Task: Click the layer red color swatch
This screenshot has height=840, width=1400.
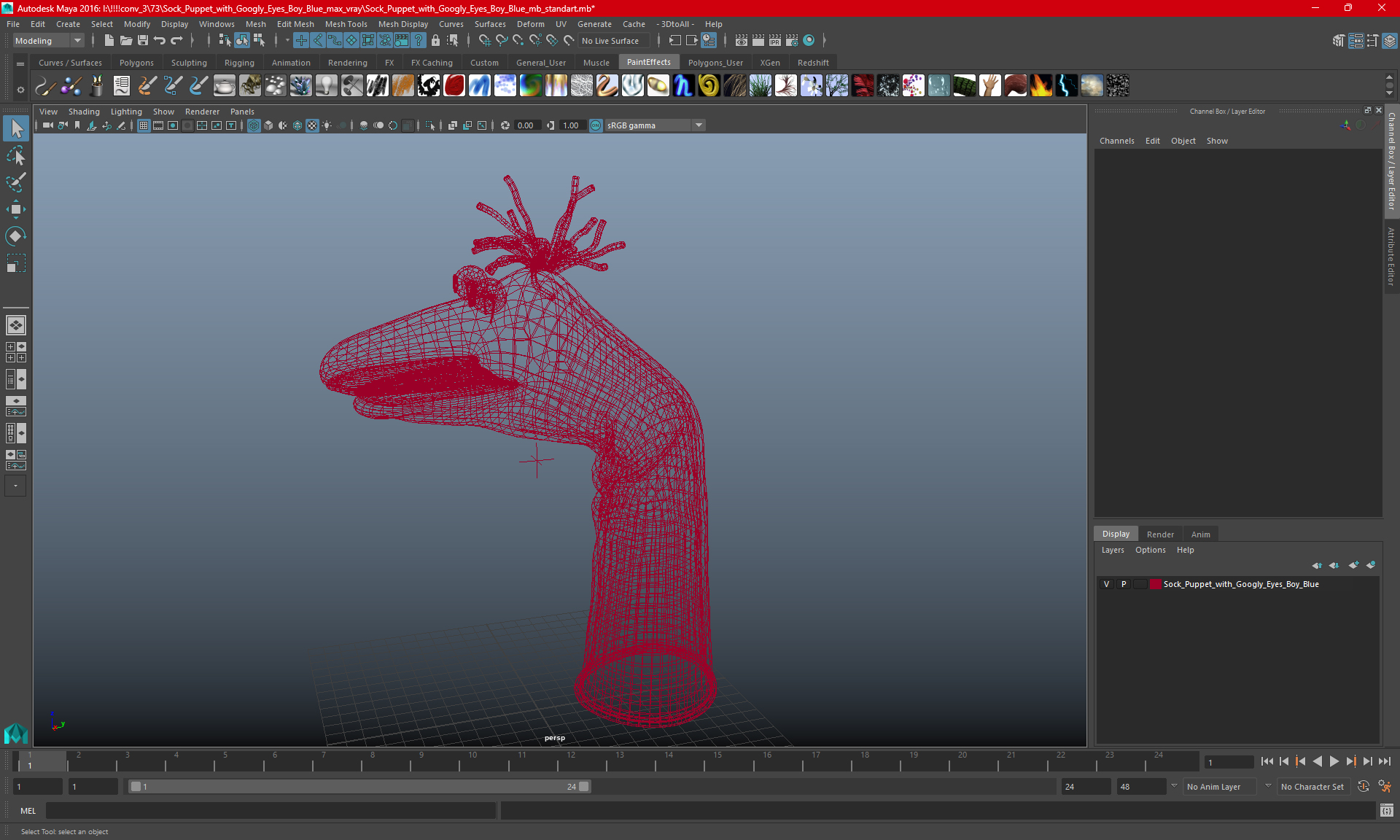Action: [1156, 584]
